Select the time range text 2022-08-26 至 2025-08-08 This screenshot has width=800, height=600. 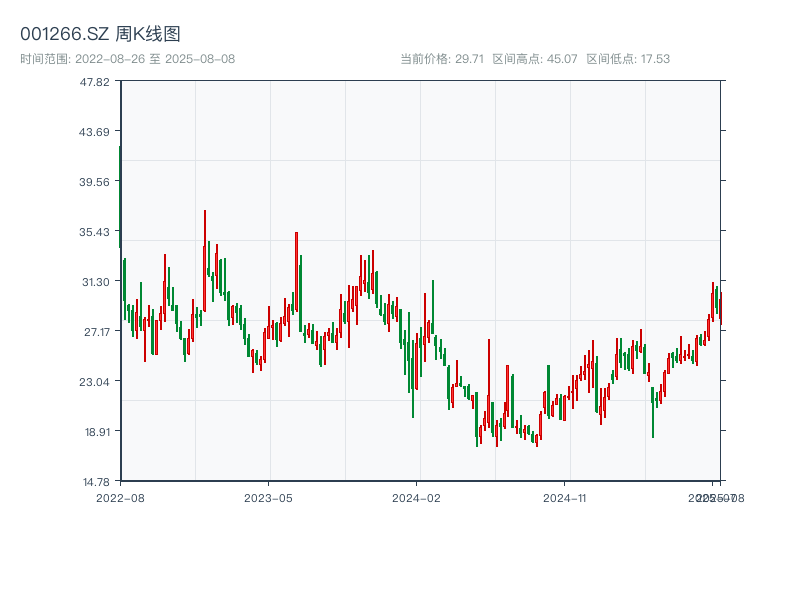(x=155, y=59)
